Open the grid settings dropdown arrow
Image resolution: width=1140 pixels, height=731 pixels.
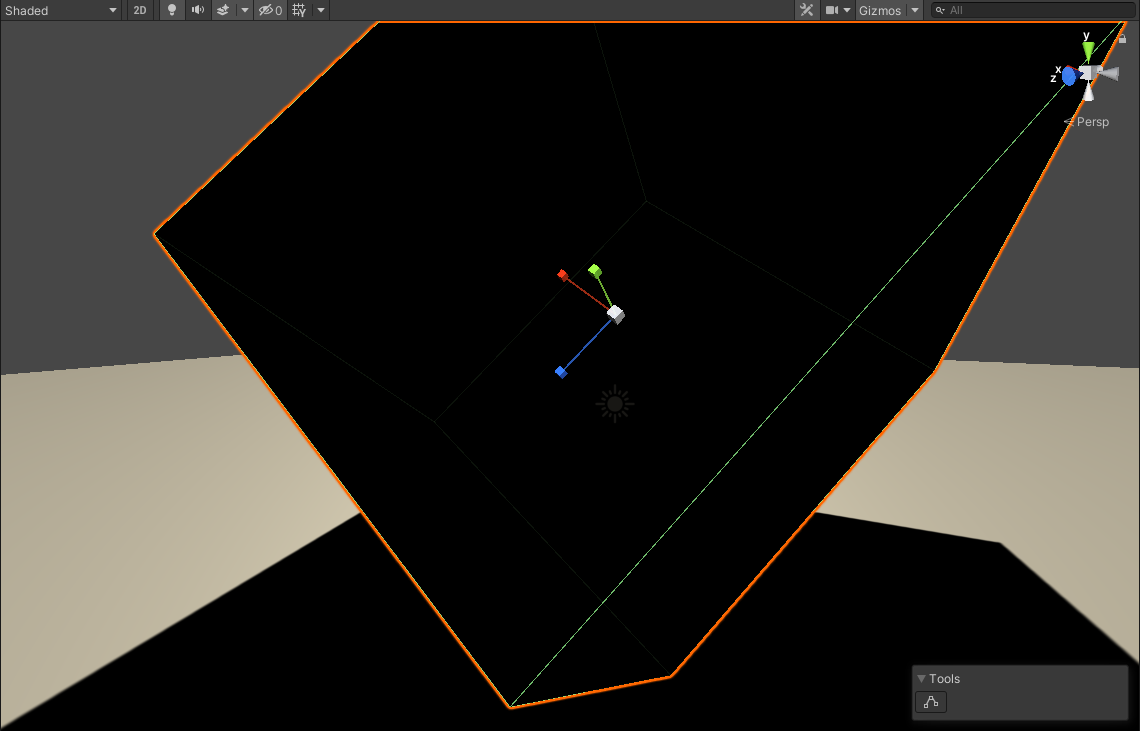click(x=321, y=10)
